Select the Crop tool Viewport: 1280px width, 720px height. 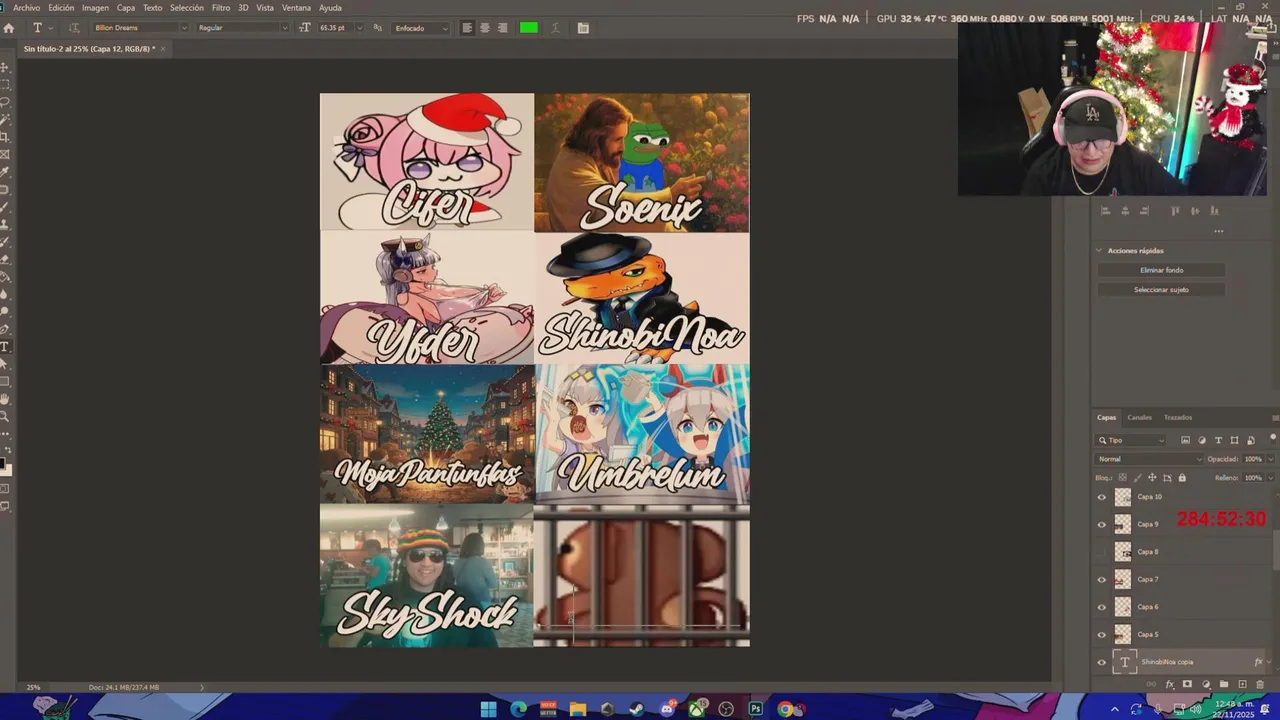coord(5,135)
